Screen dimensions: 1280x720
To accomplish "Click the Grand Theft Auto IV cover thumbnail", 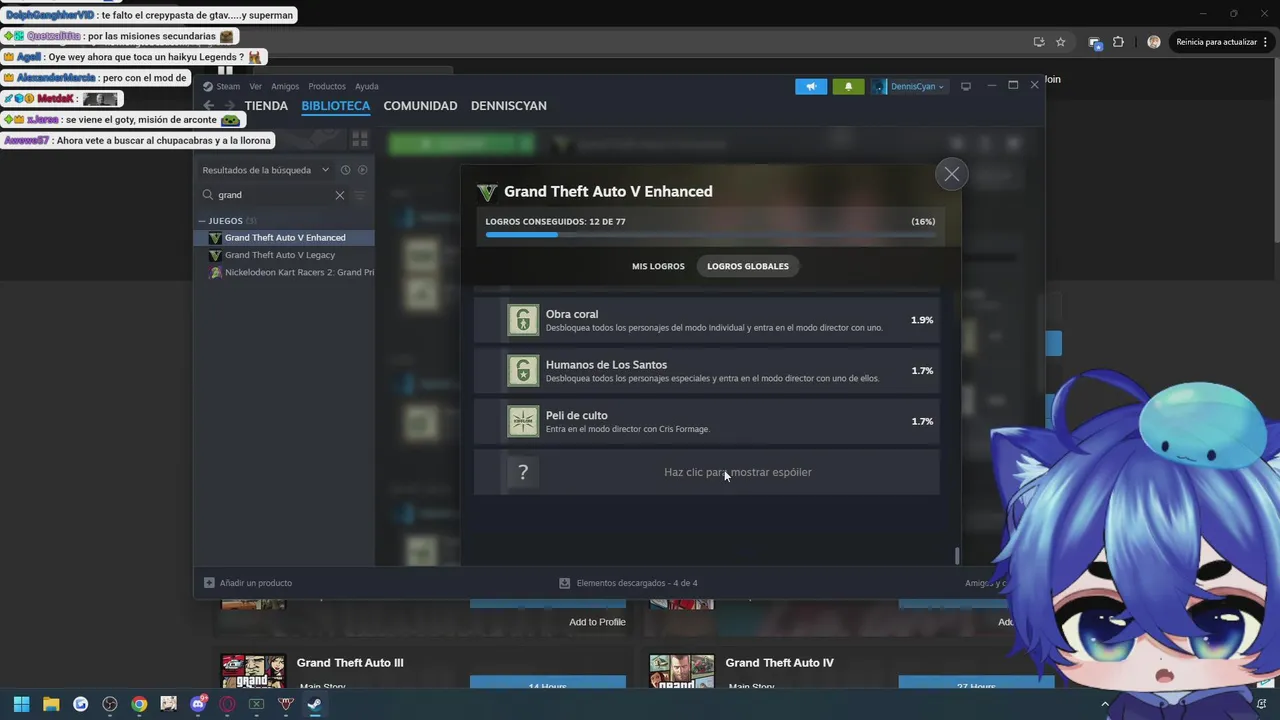I will click(682, 672).
